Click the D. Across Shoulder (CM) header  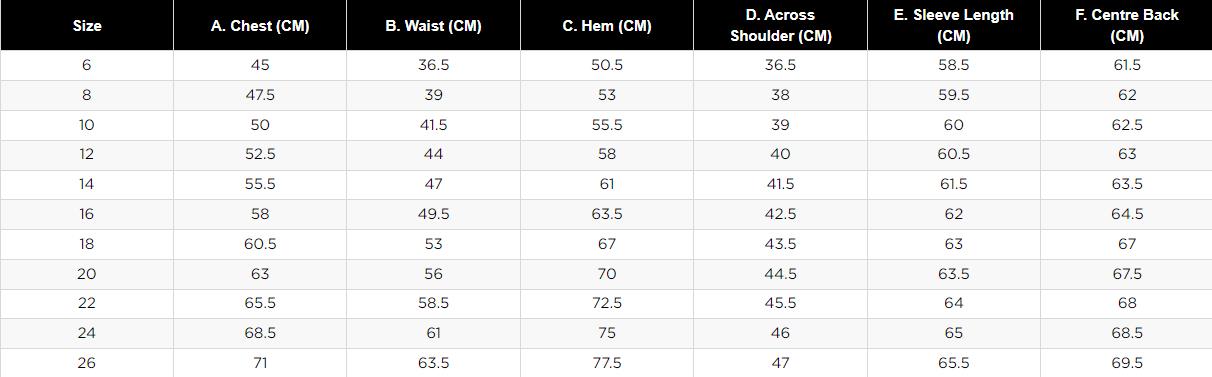click(780, 26)
